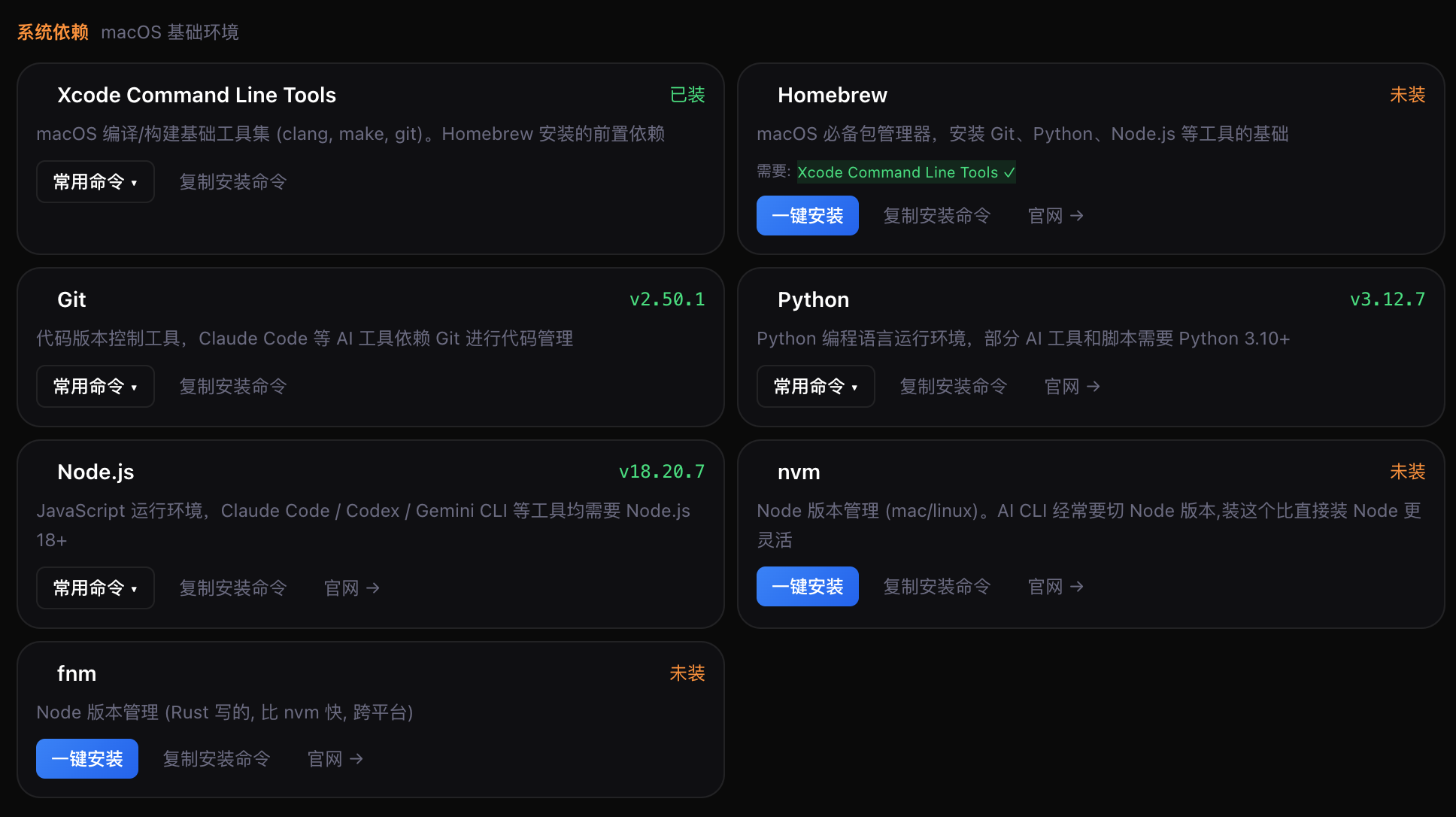This screenshot has width=1456, height=817.
Task: Click the Python card title
Action: (x=813, y=299)
